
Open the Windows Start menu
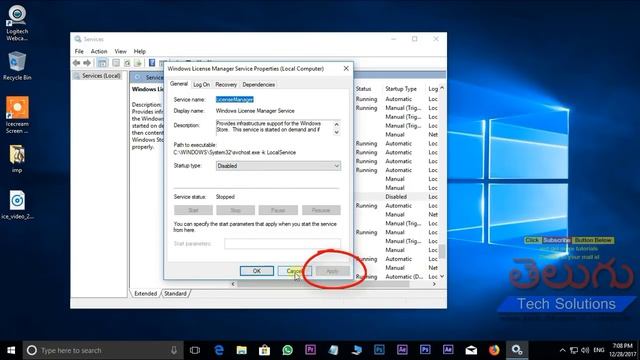coord(11,350)
